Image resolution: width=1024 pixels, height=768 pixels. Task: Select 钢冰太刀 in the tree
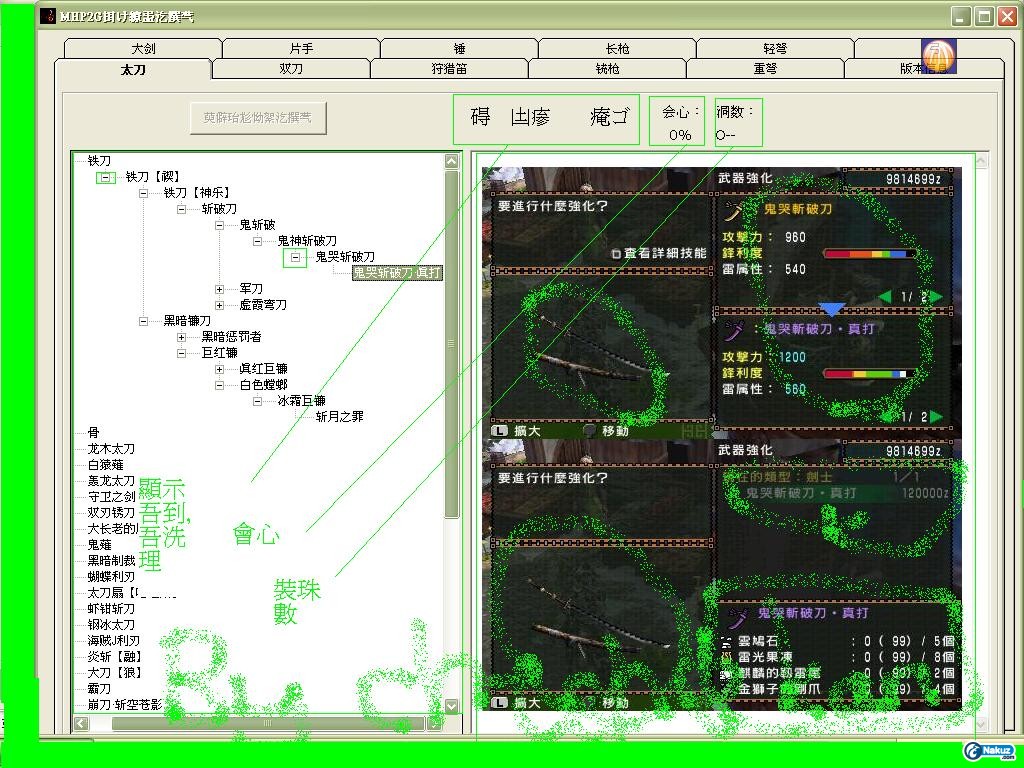[111, 625]
